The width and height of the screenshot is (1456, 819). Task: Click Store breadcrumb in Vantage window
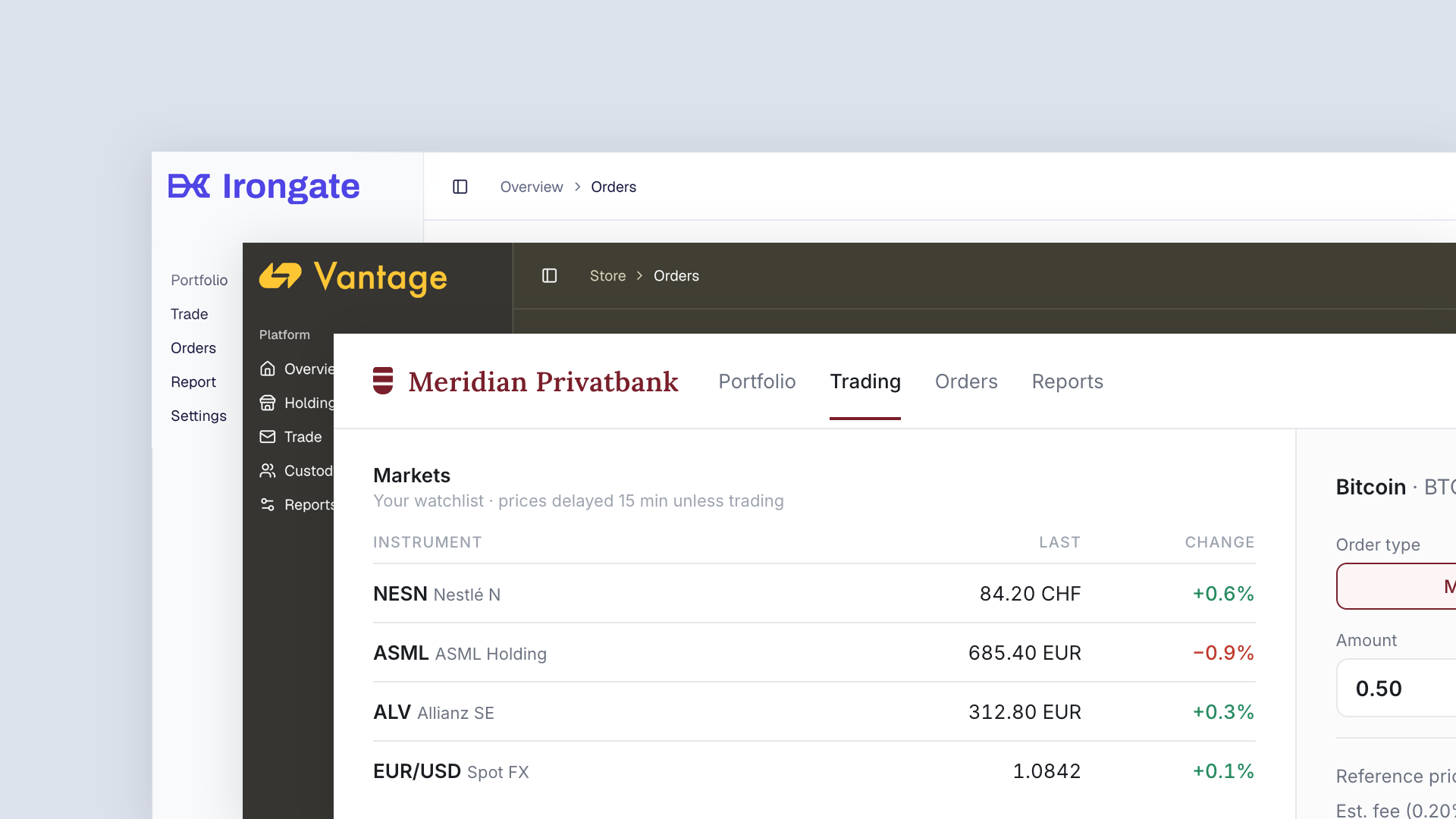coord(608,276)
